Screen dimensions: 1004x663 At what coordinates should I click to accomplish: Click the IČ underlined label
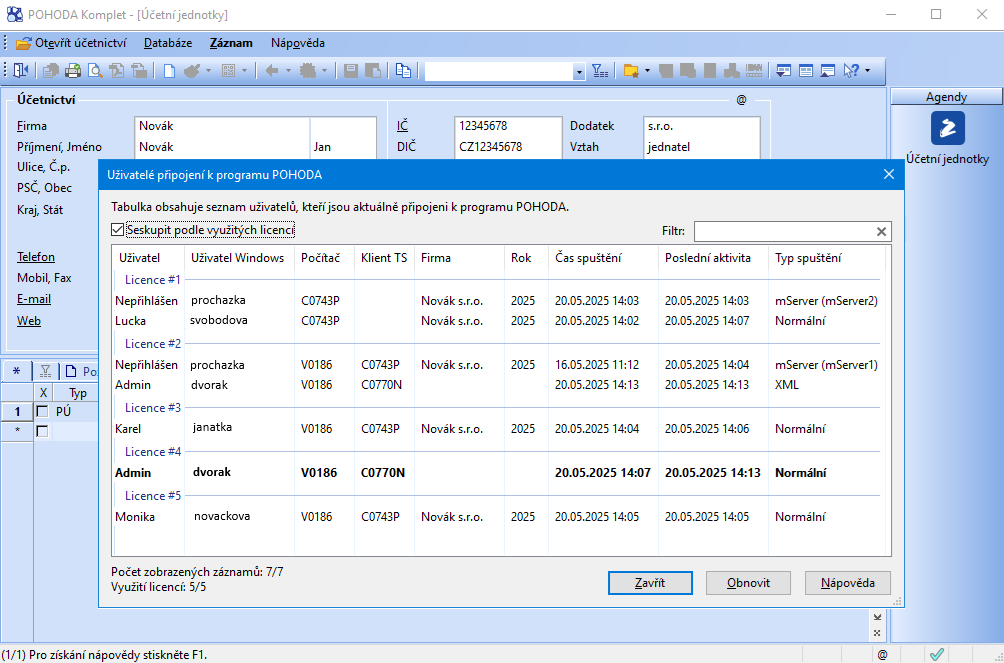click(x=402, y=126)
